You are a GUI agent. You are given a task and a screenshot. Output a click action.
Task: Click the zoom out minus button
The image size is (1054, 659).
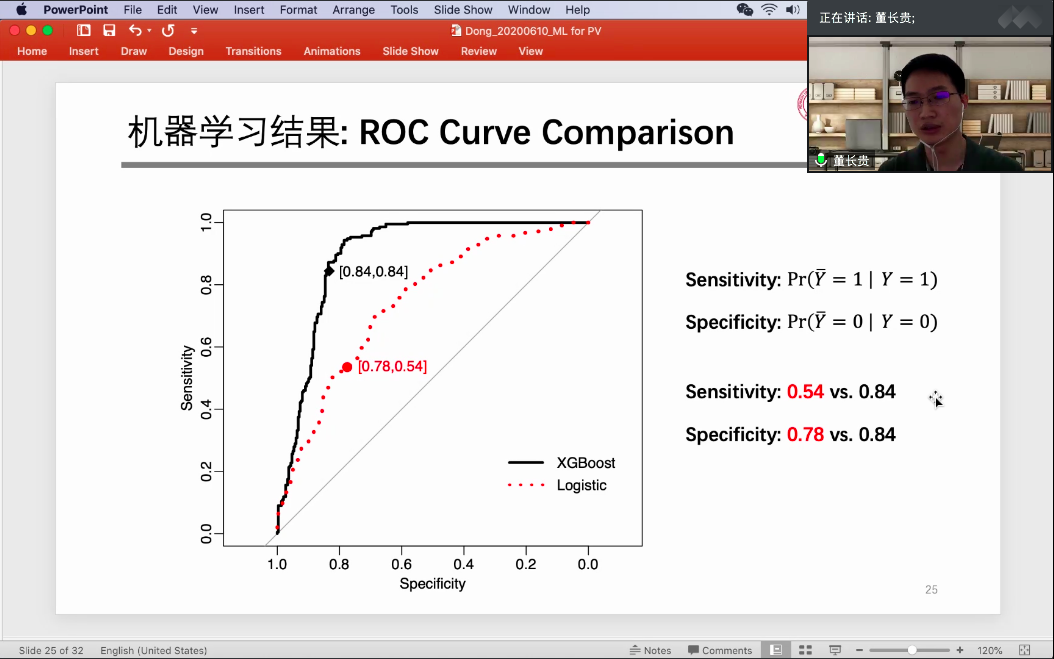click(859, 650)
